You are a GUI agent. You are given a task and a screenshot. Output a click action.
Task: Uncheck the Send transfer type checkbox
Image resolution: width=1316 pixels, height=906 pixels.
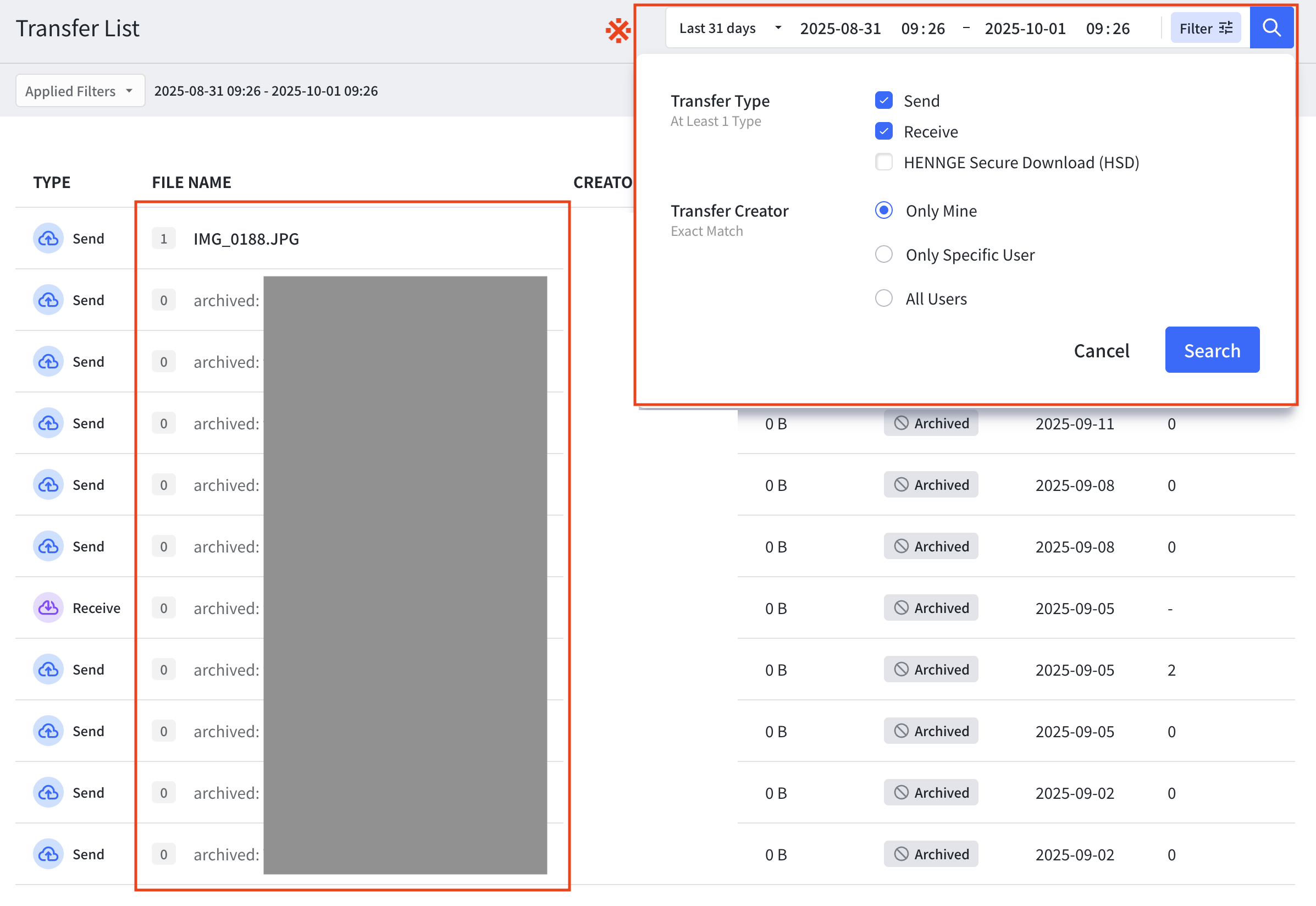tap(883, 101)
